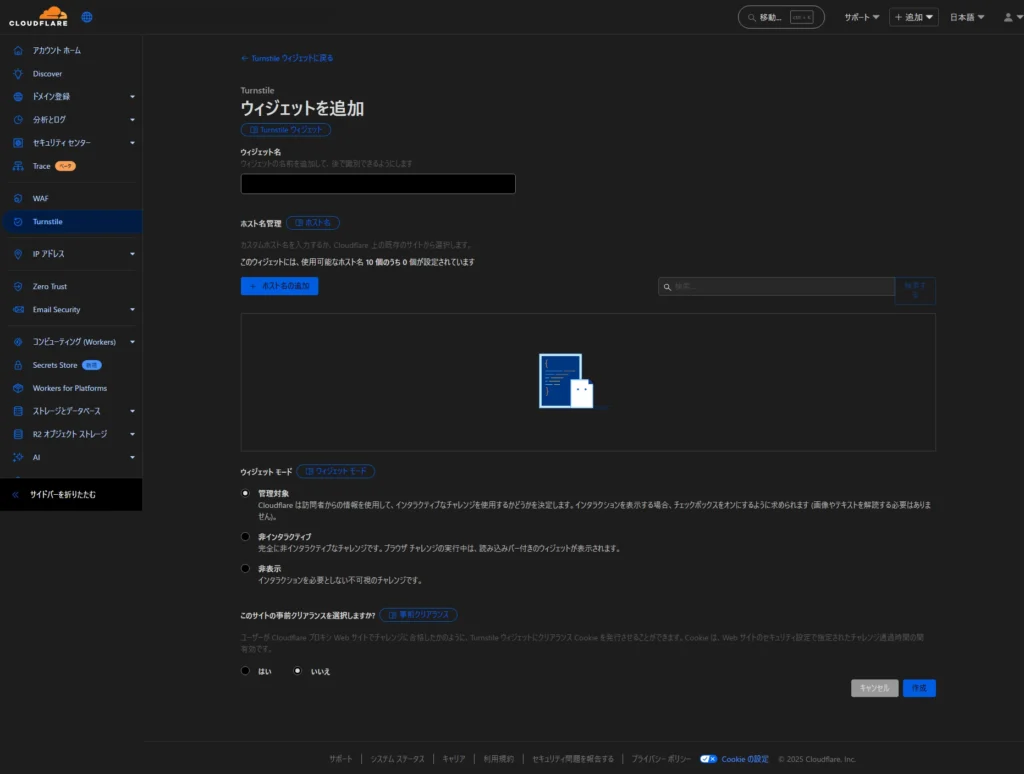The image size is (1024, 774).
Task: Click the Discover lightbulb icon
Action: click(x=18, y=74)
